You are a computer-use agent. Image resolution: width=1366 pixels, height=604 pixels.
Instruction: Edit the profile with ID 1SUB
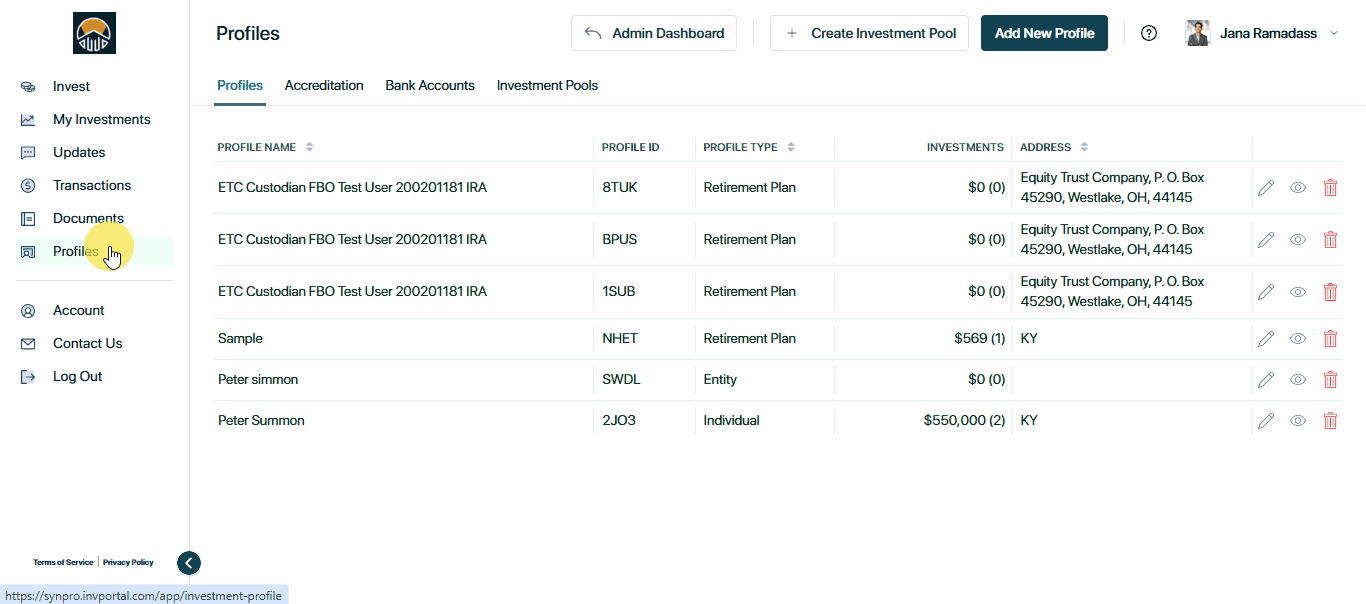(1266, 292)
